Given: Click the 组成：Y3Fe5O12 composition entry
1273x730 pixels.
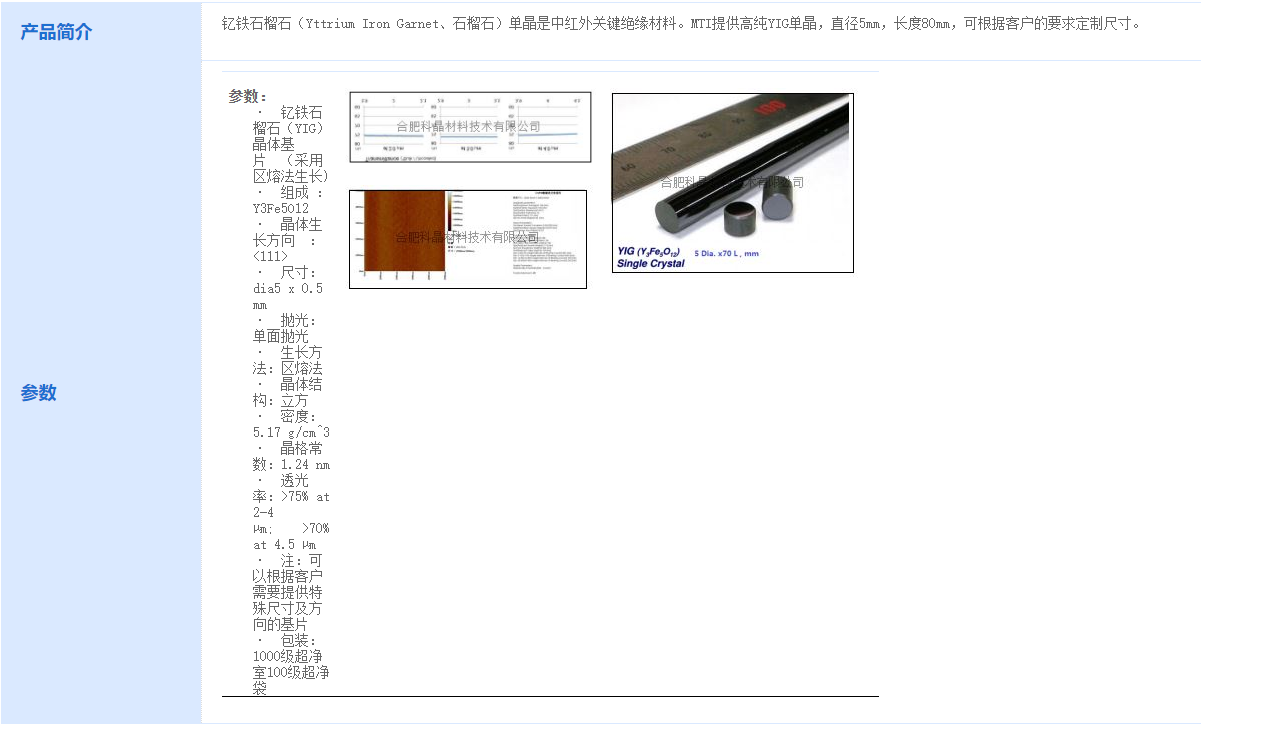Looking at the screenshot, I should [x=290, y=200].
